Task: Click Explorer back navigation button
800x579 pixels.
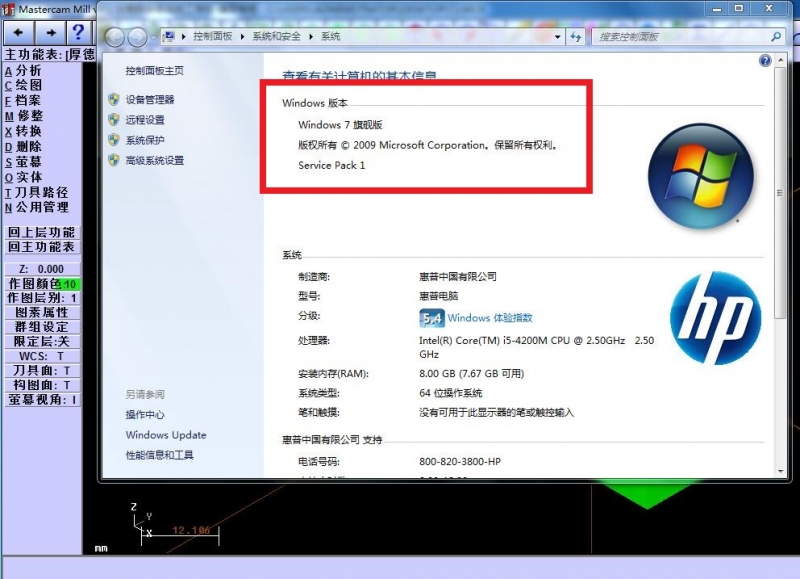Action: click(114, 37)
